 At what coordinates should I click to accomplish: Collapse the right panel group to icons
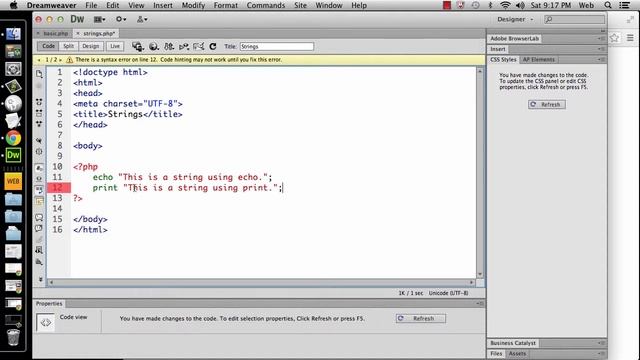click(603, 31)
